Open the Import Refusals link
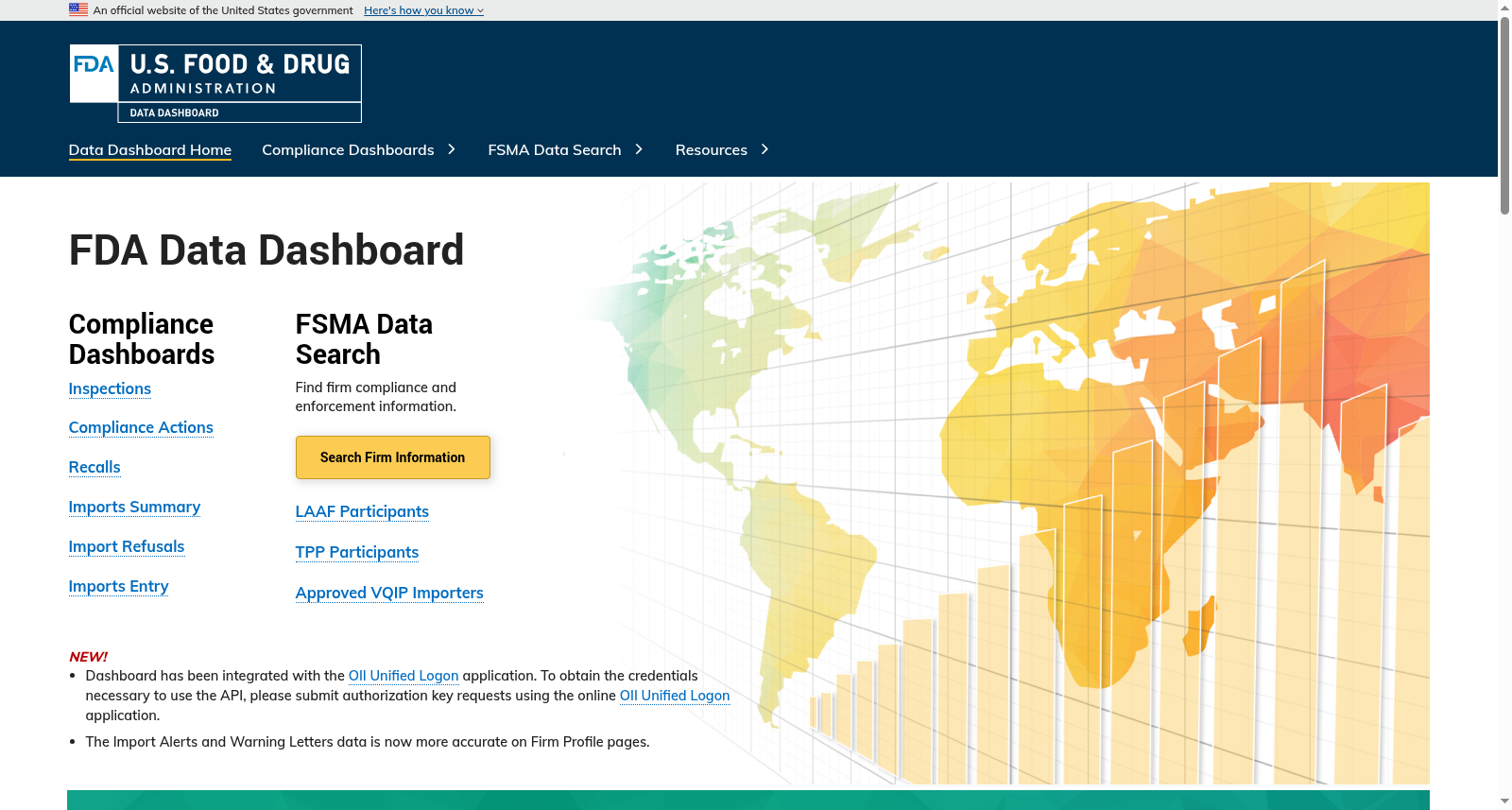The image size is (1512, 810). (127, 546)
